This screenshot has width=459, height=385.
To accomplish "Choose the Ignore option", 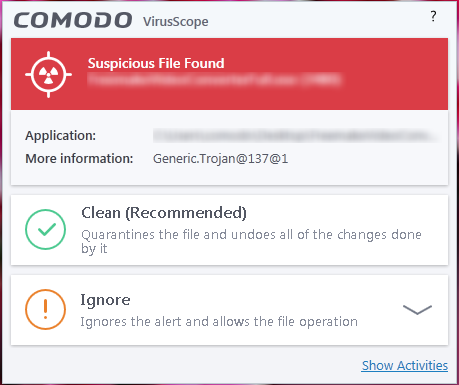I will click(229, 310).
